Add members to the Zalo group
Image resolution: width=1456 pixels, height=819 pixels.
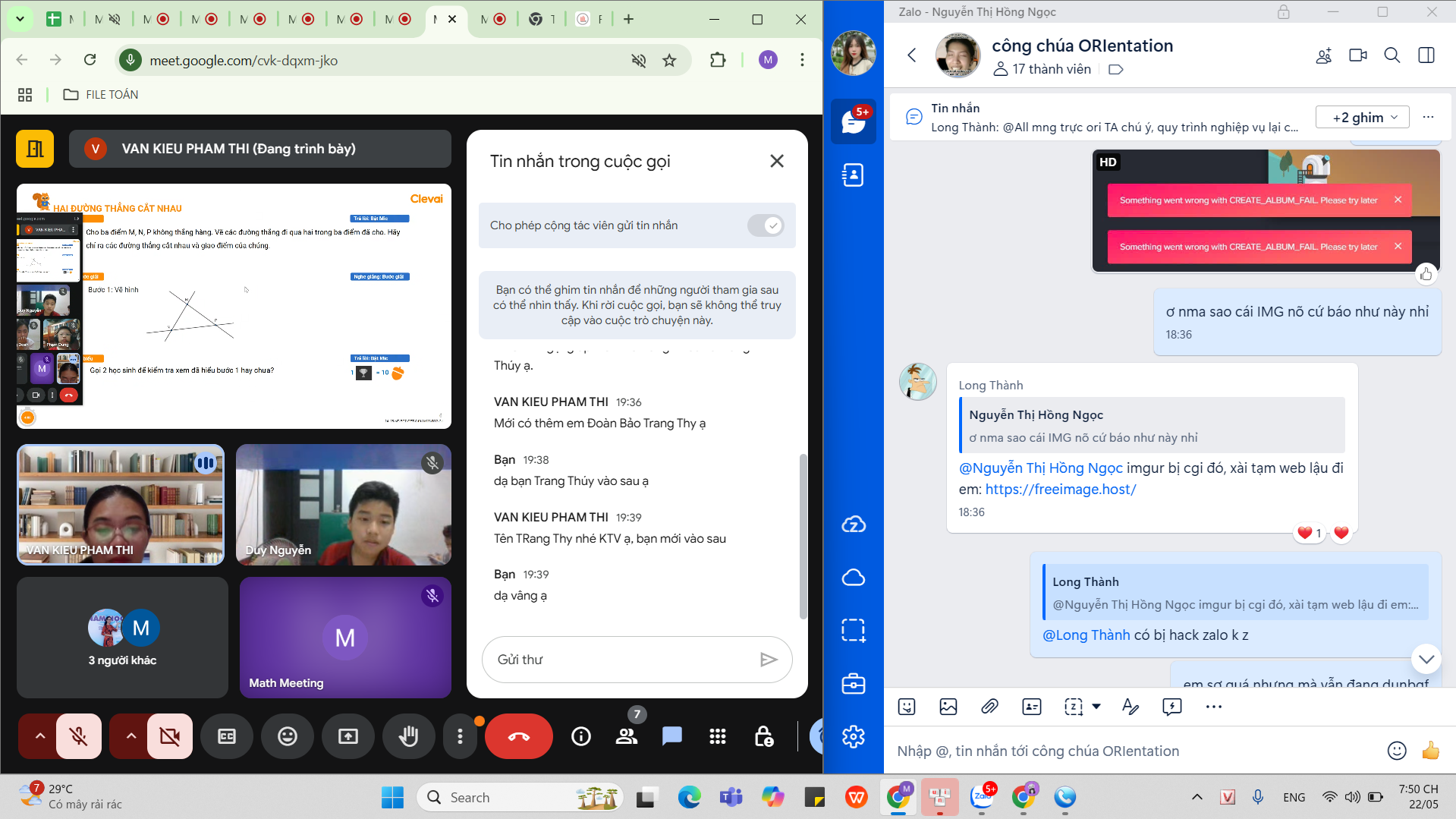(x=1324, y=55)
